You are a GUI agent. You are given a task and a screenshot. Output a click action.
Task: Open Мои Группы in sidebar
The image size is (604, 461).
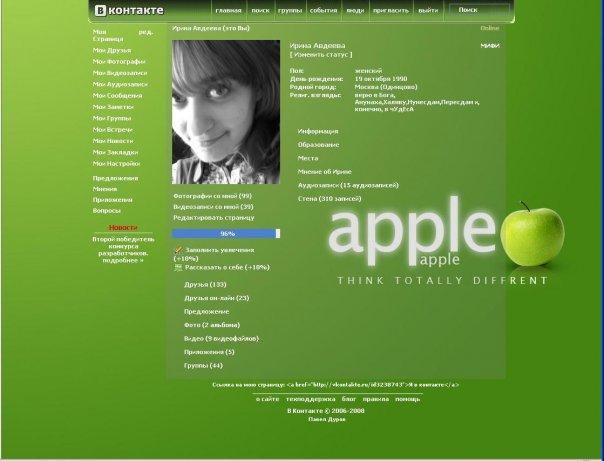[112, 118]
